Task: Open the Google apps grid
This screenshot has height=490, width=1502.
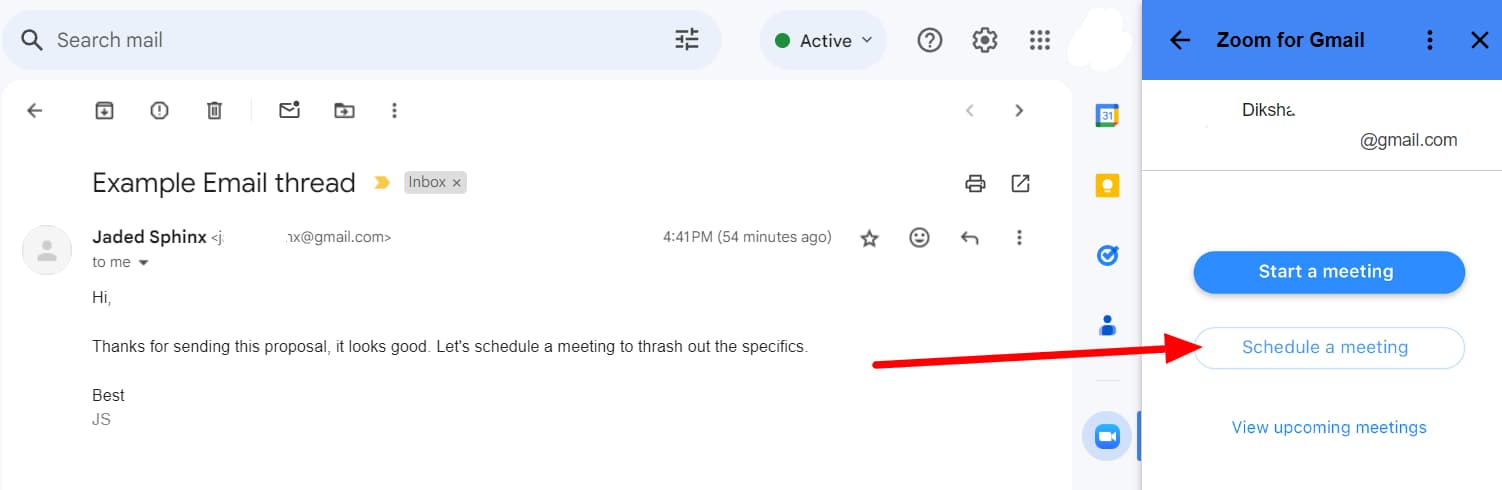Action: point(1040,40)
